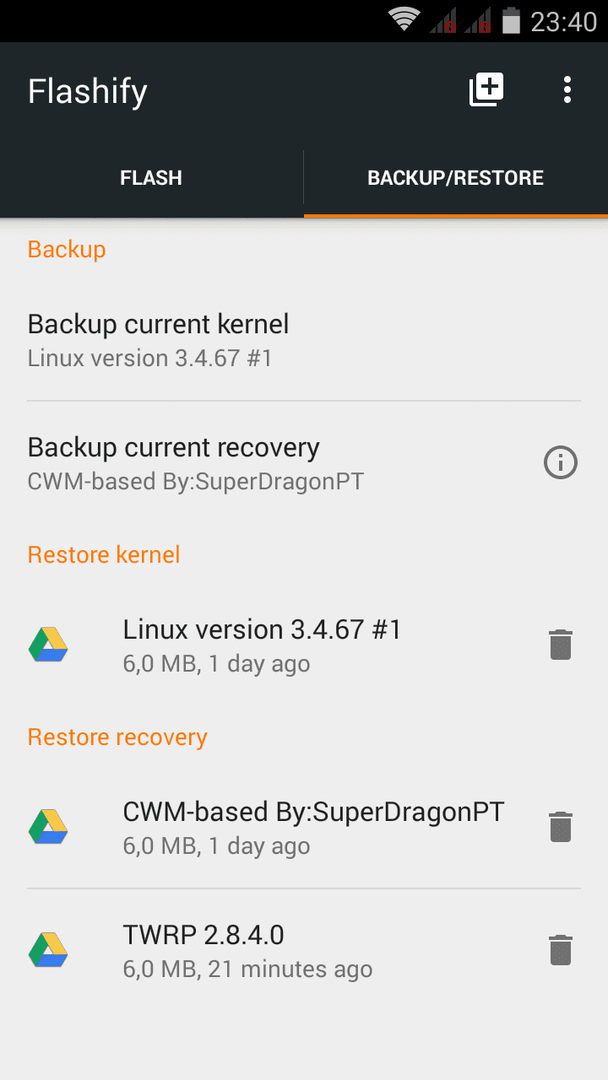The width and height of the screenshot is (608, 1080).
Task: Tap the Flashify app title
Action: coord(87,92)
